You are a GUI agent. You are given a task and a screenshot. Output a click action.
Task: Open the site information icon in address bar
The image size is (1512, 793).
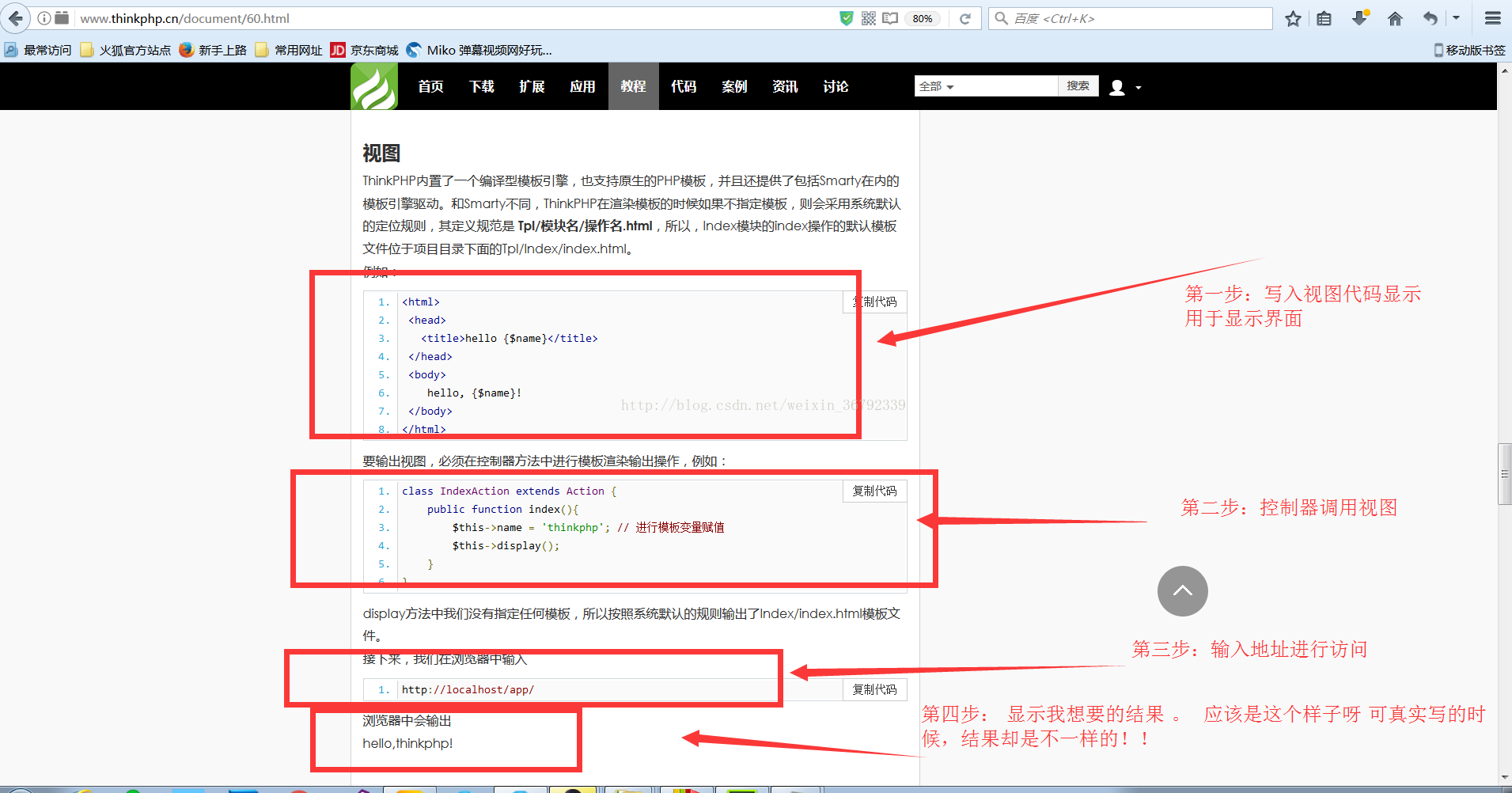44,18
